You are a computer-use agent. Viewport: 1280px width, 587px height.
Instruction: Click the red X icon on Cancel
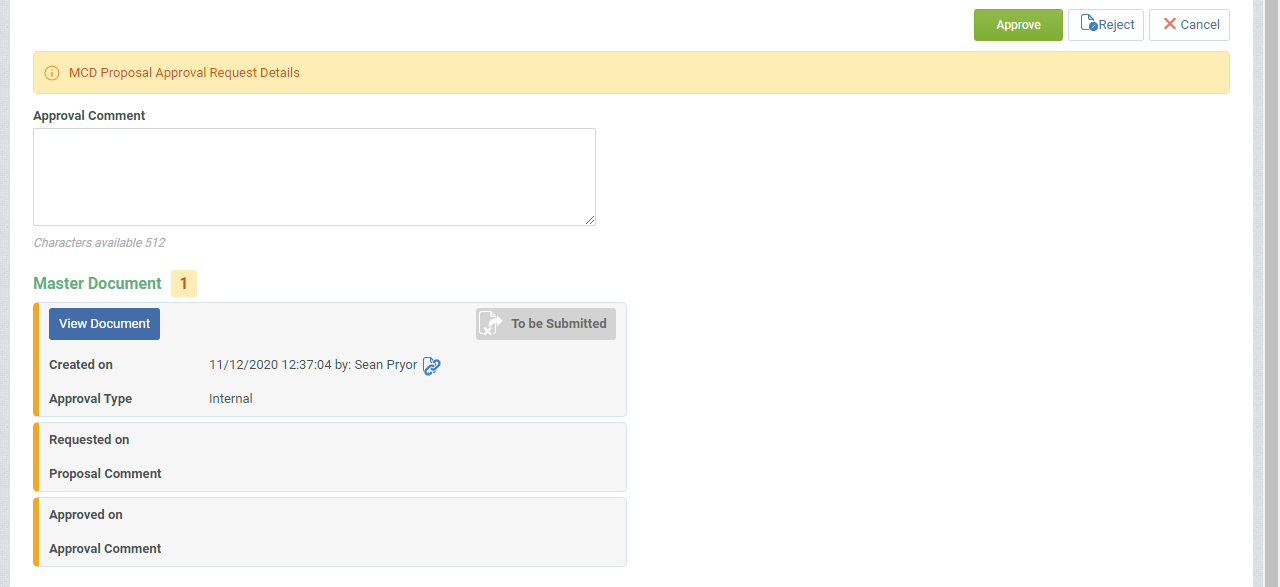pyautogui.click(x=1169, y=24)
